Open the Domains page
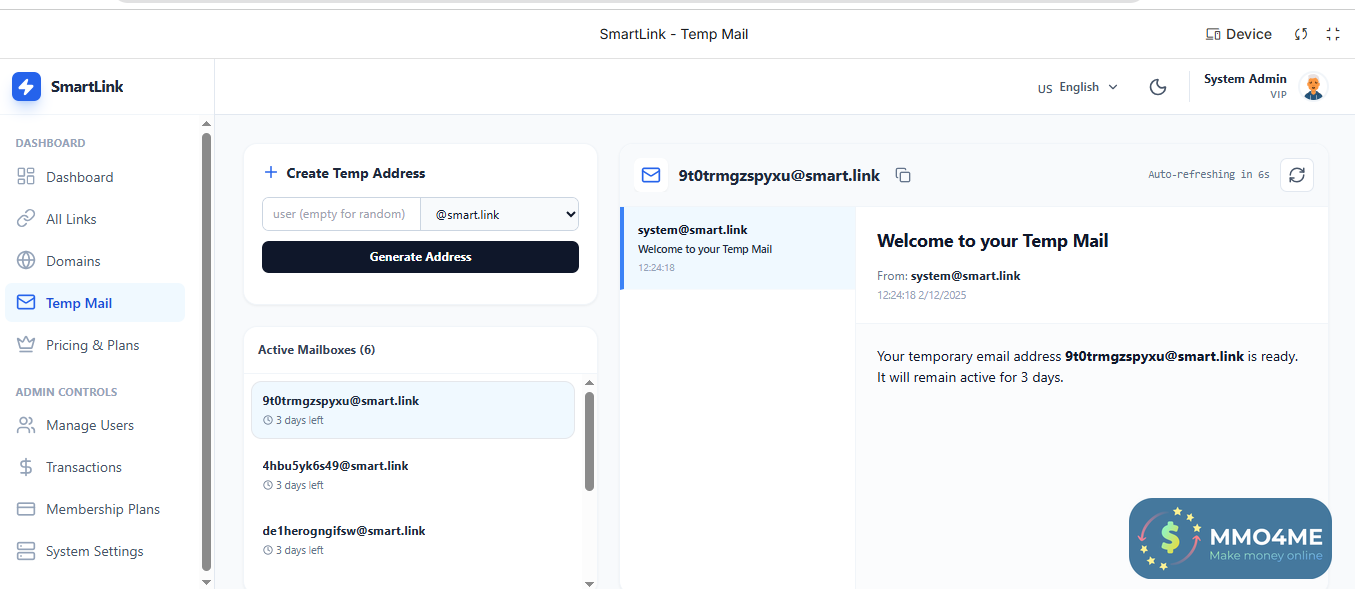1356x590 pixels. coord(95,261)
